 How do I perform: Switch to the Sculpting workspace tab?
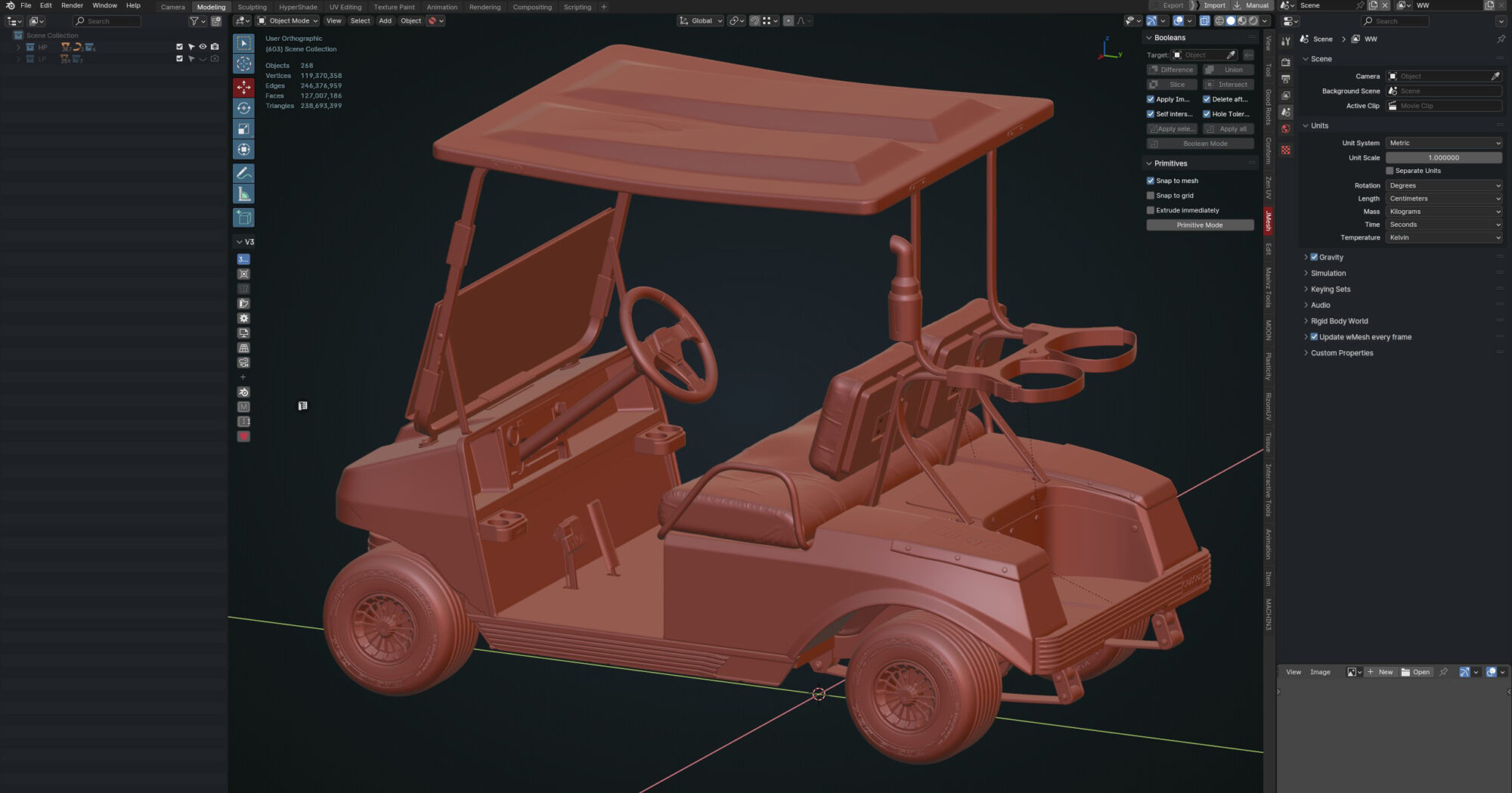(252, 7)
